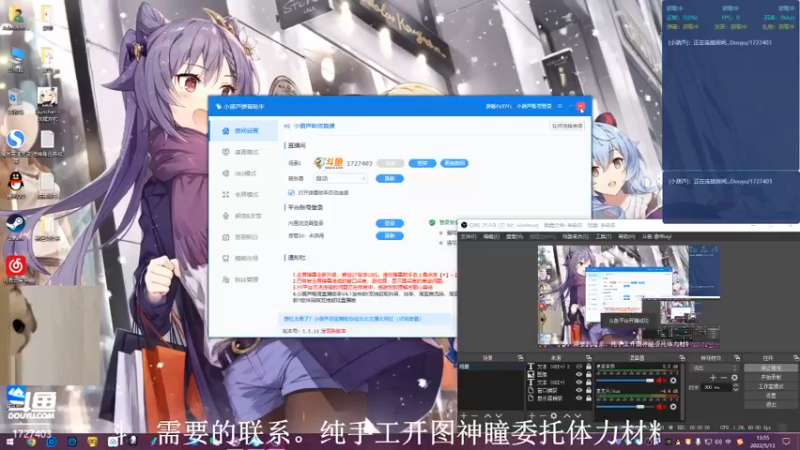This screenshot has height=450, width=800.
Task: Toggle visibility of the 图像 source
Action: pyautogui.click(x=579, y=374)
